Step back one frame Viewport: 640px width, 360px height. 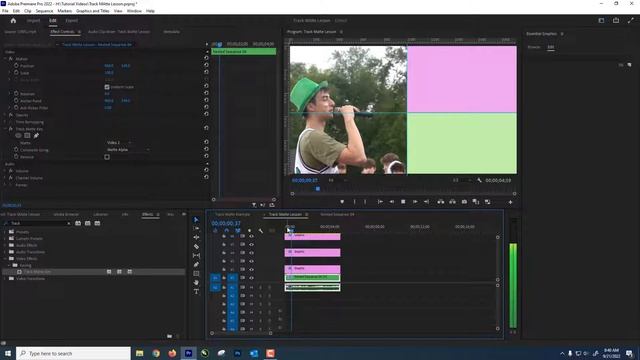point(391,202)
